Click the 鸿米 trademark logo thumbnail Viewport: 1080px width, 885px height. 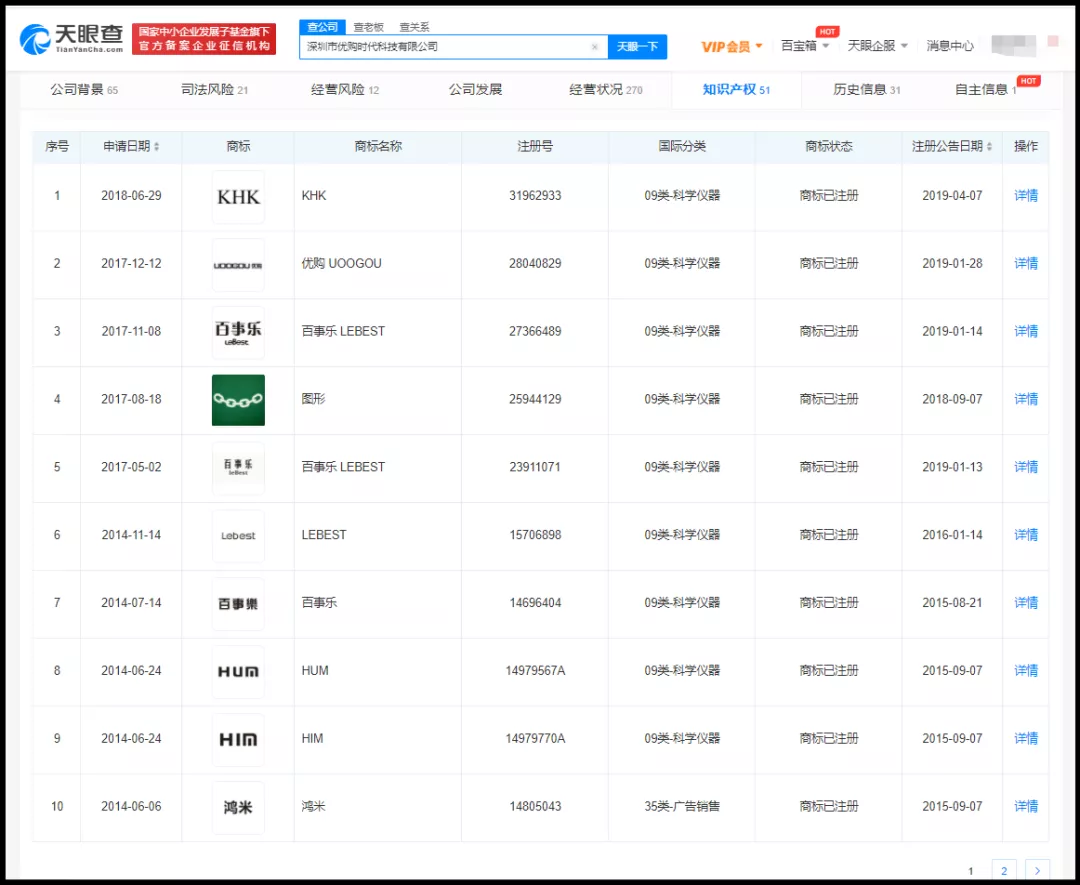point(238,807)
